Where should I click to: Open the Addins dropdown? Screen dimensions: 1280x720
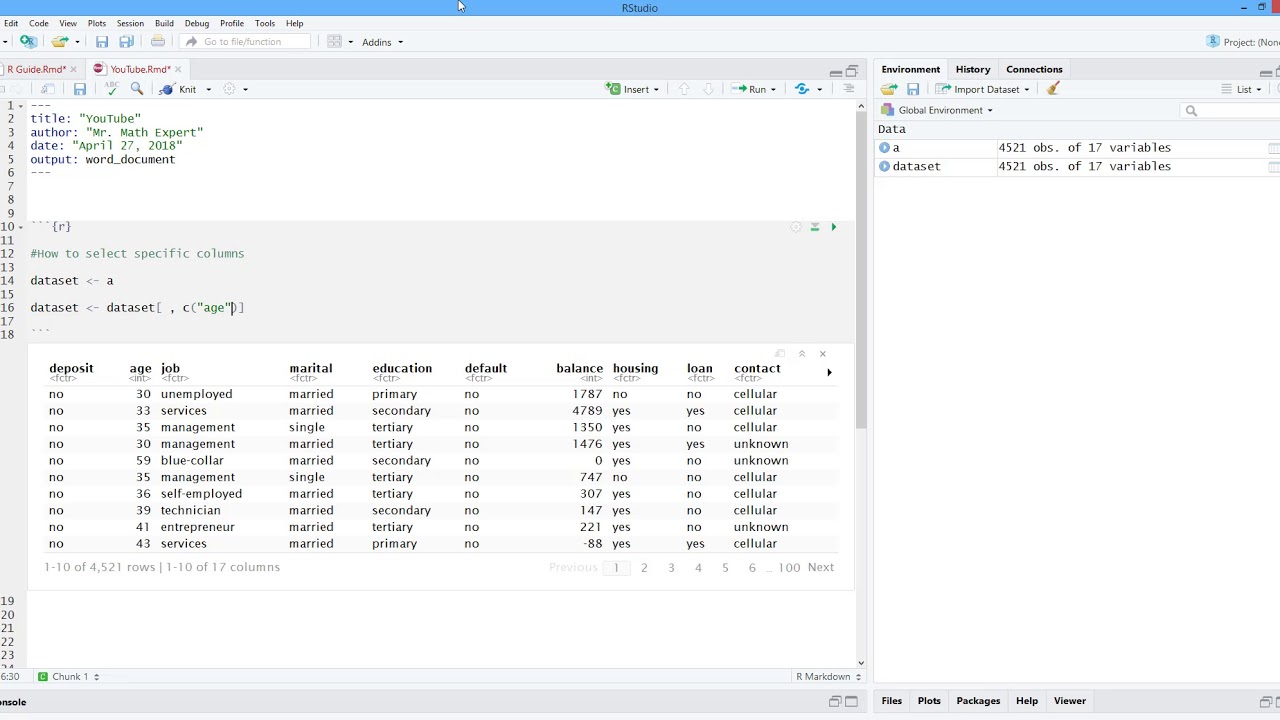coord(382,42)
